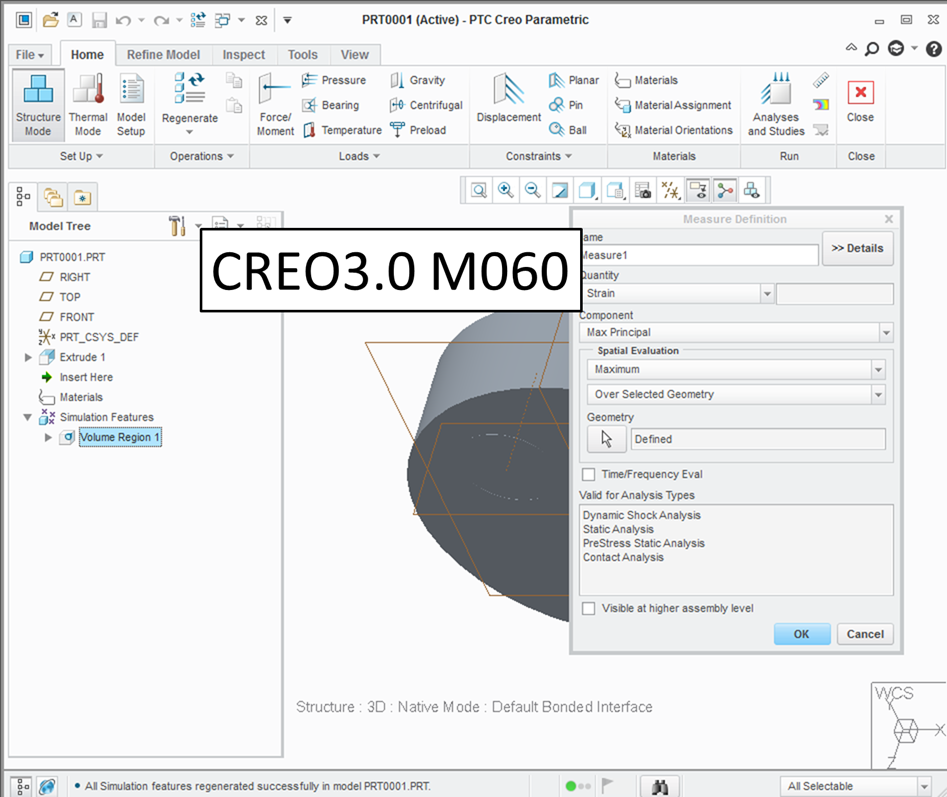Click Open file icon in quick access toolbar
This screenshot has height=797, width=947.
tap(51, 20)
